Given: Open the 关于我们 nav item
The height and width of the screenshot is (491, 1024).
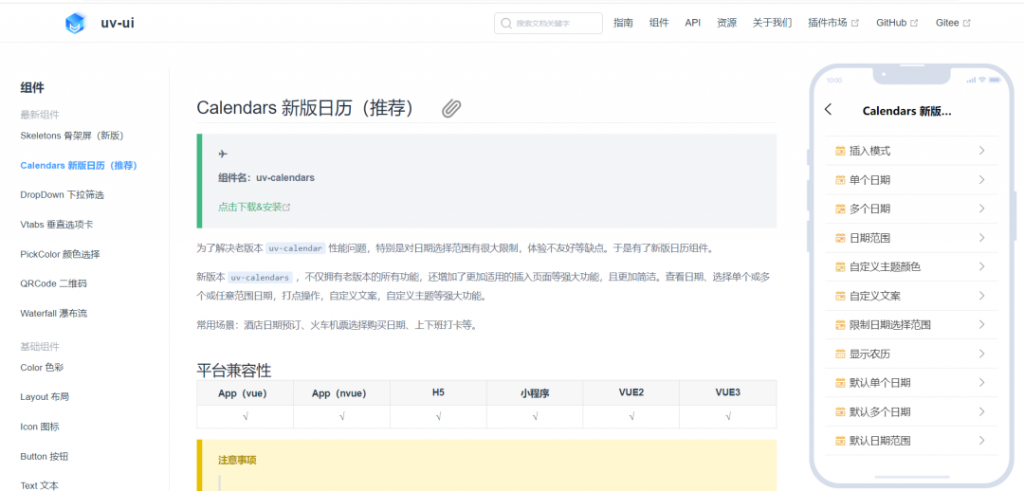Looking at the screenshot, I should (773, 23).
